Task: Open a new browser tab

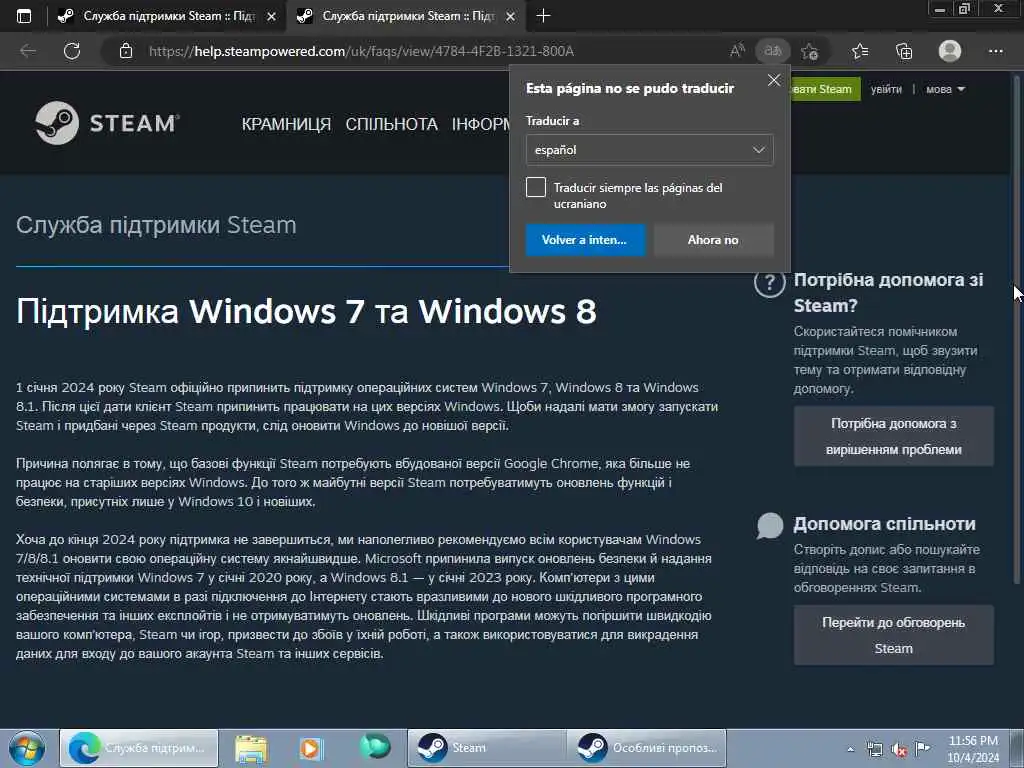Action: tap(543, 16)
